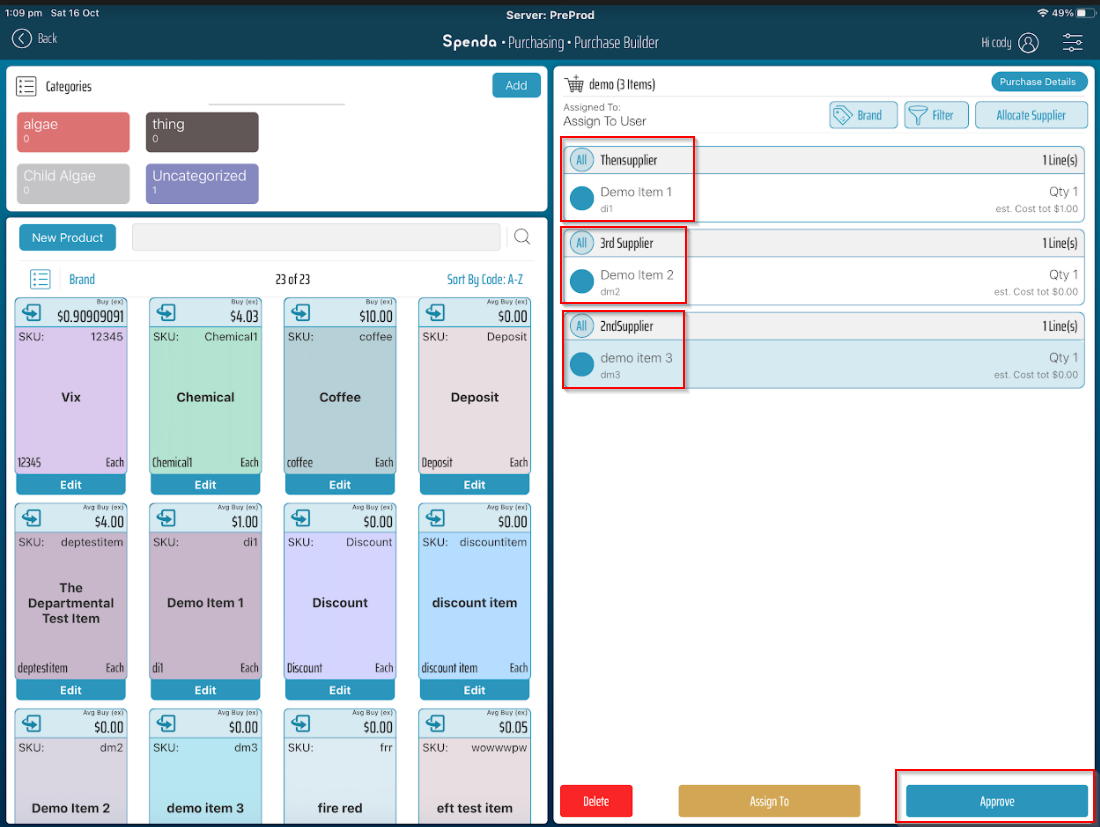
Task: Open the Brand filter above products
Action: point(82,279)
